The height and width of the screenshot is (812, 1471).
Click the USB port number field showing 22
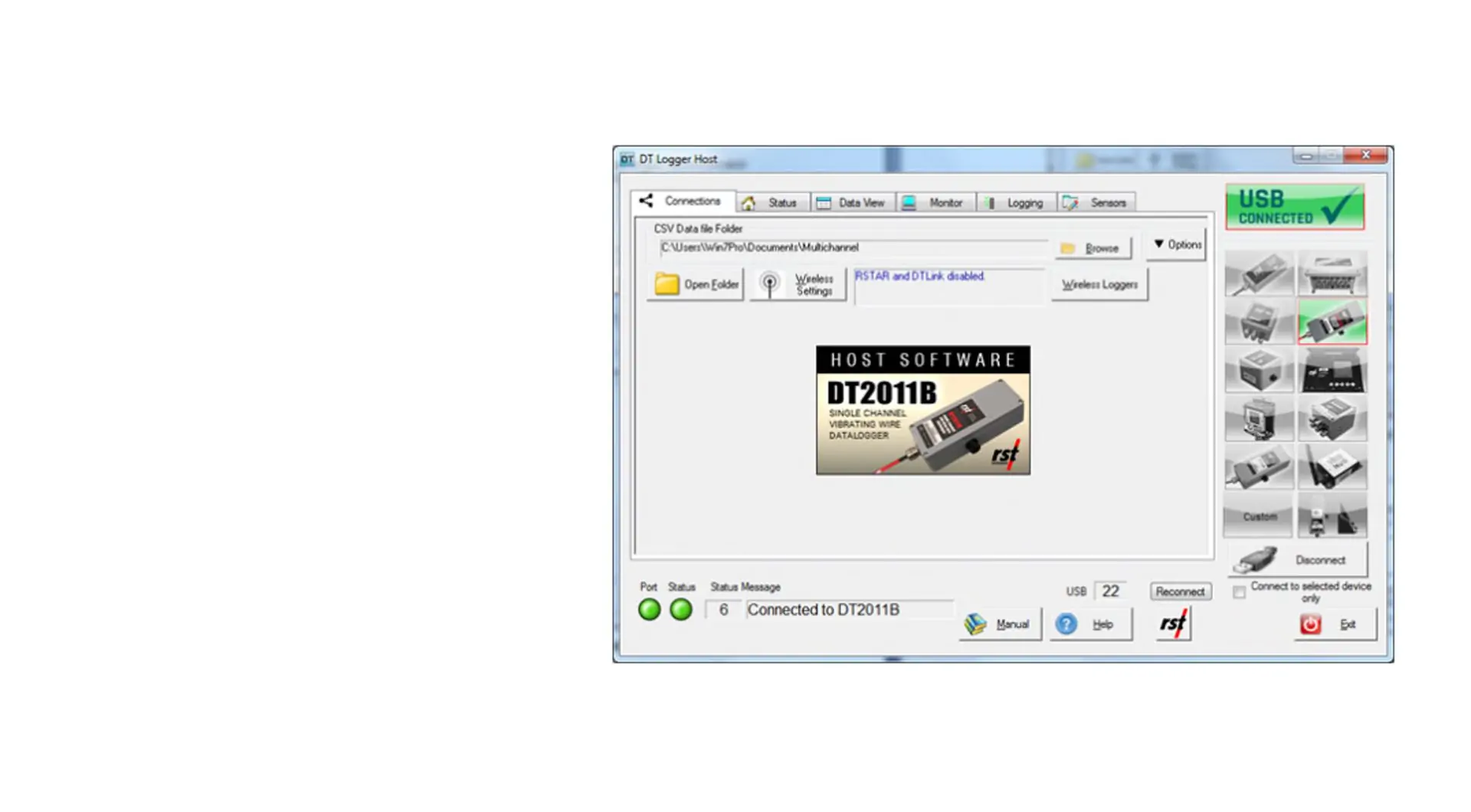pos(1110,591)
